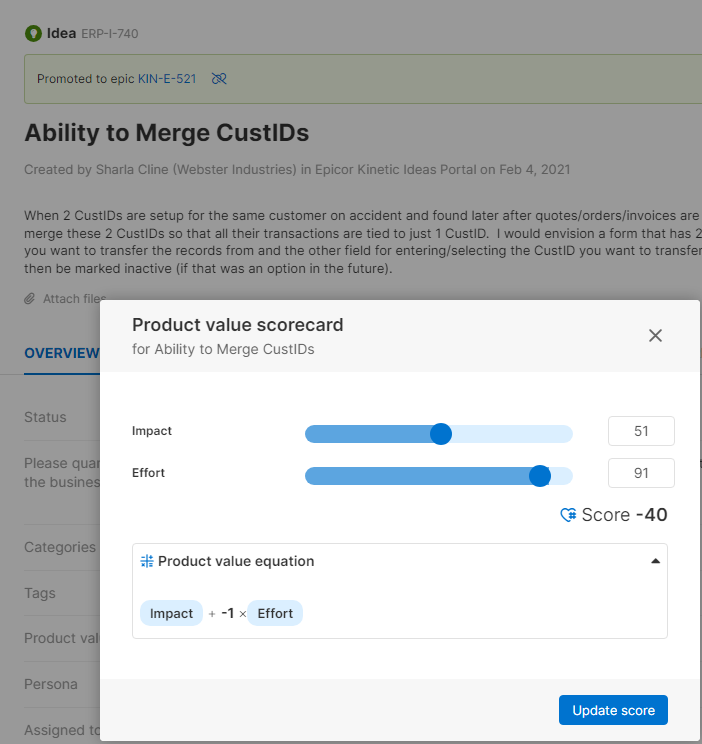
Task: Click the green Idea lightbulb icon
Action: (x=33, y=33)
